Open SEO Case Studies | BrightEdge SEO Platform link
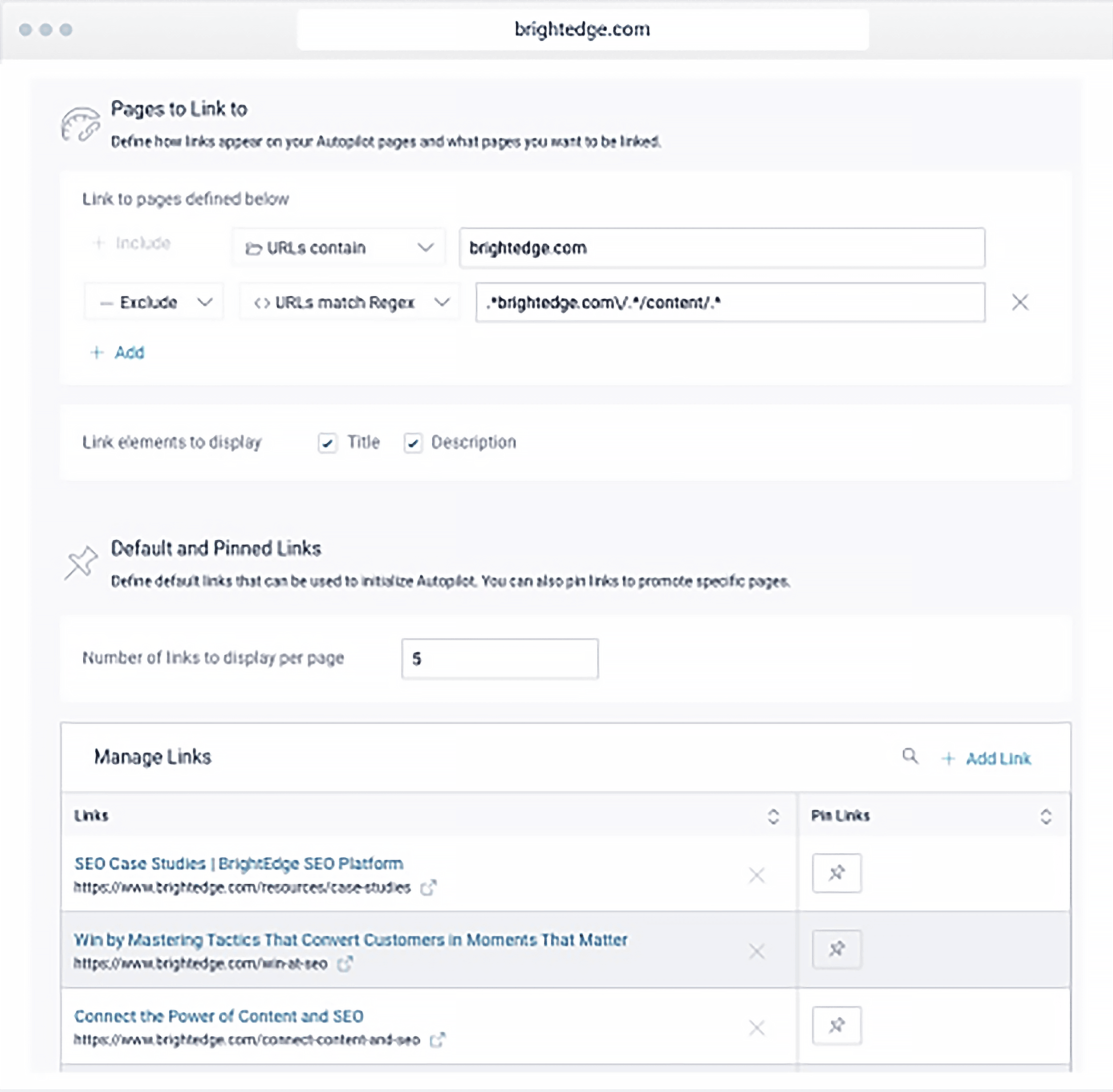1113x1092 pixels. [x=239, y=863]
